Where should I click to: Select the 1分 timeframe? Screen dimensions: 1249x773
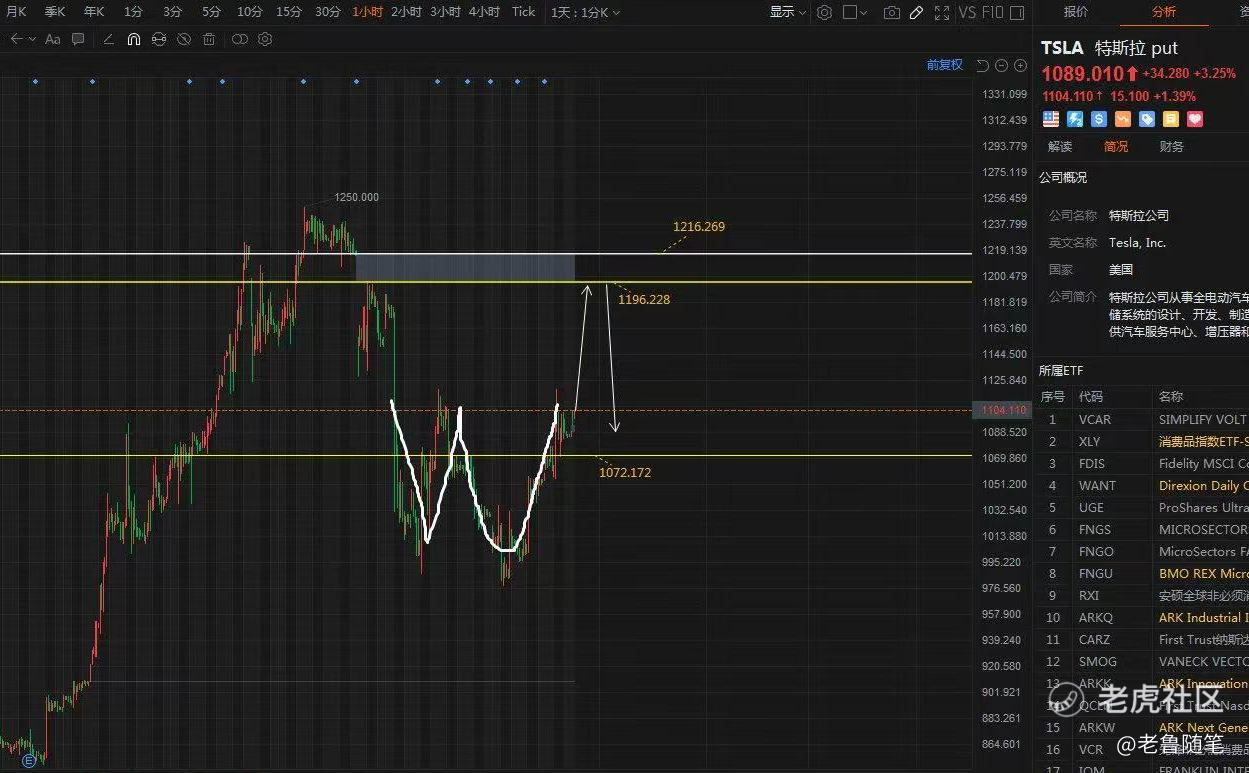tap(133, 12)
